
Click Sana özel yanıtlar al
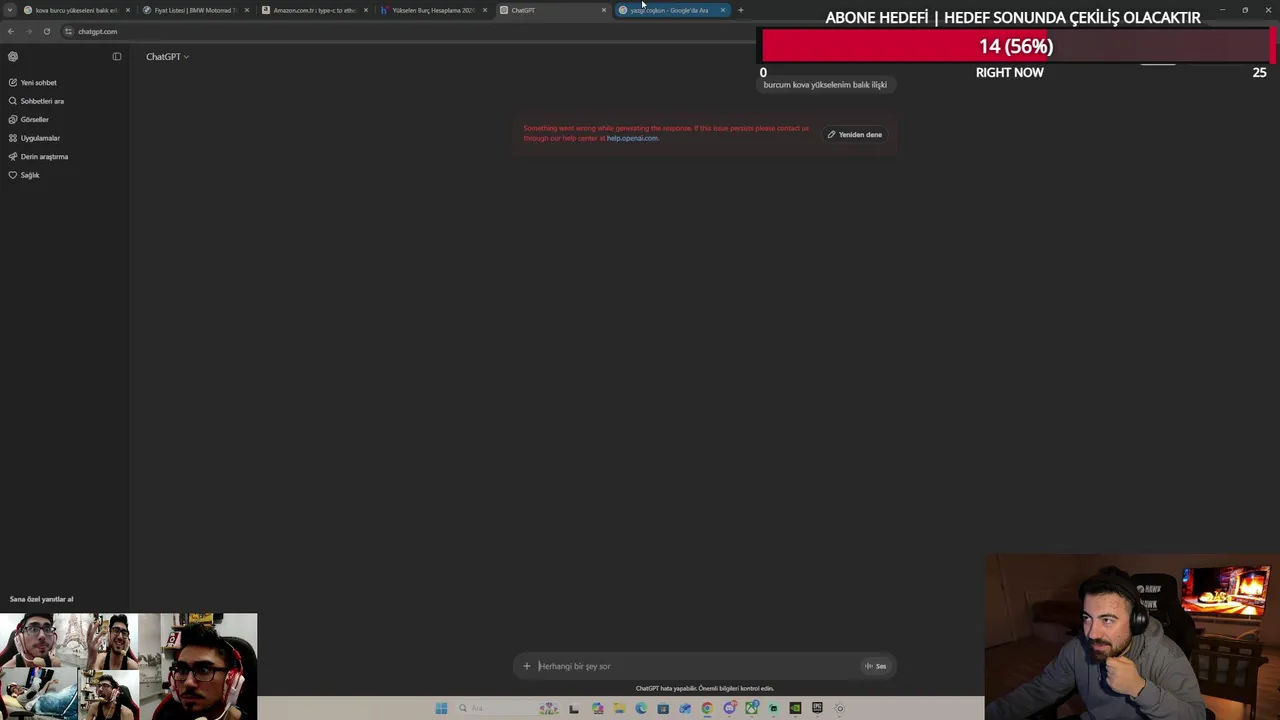(41, 599)
